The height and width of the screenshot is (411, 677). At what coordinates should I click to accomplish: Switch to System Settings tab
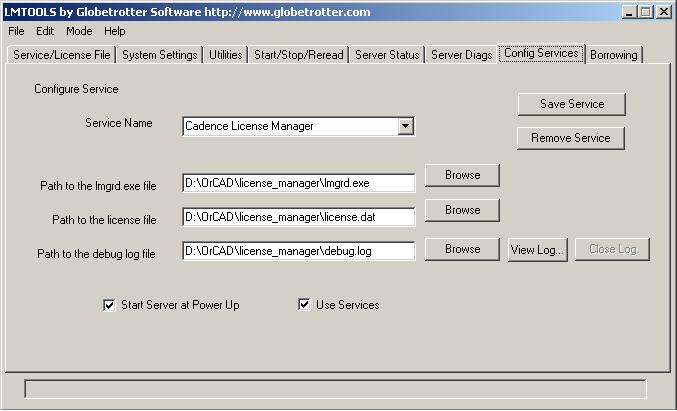tap(159, 55)
